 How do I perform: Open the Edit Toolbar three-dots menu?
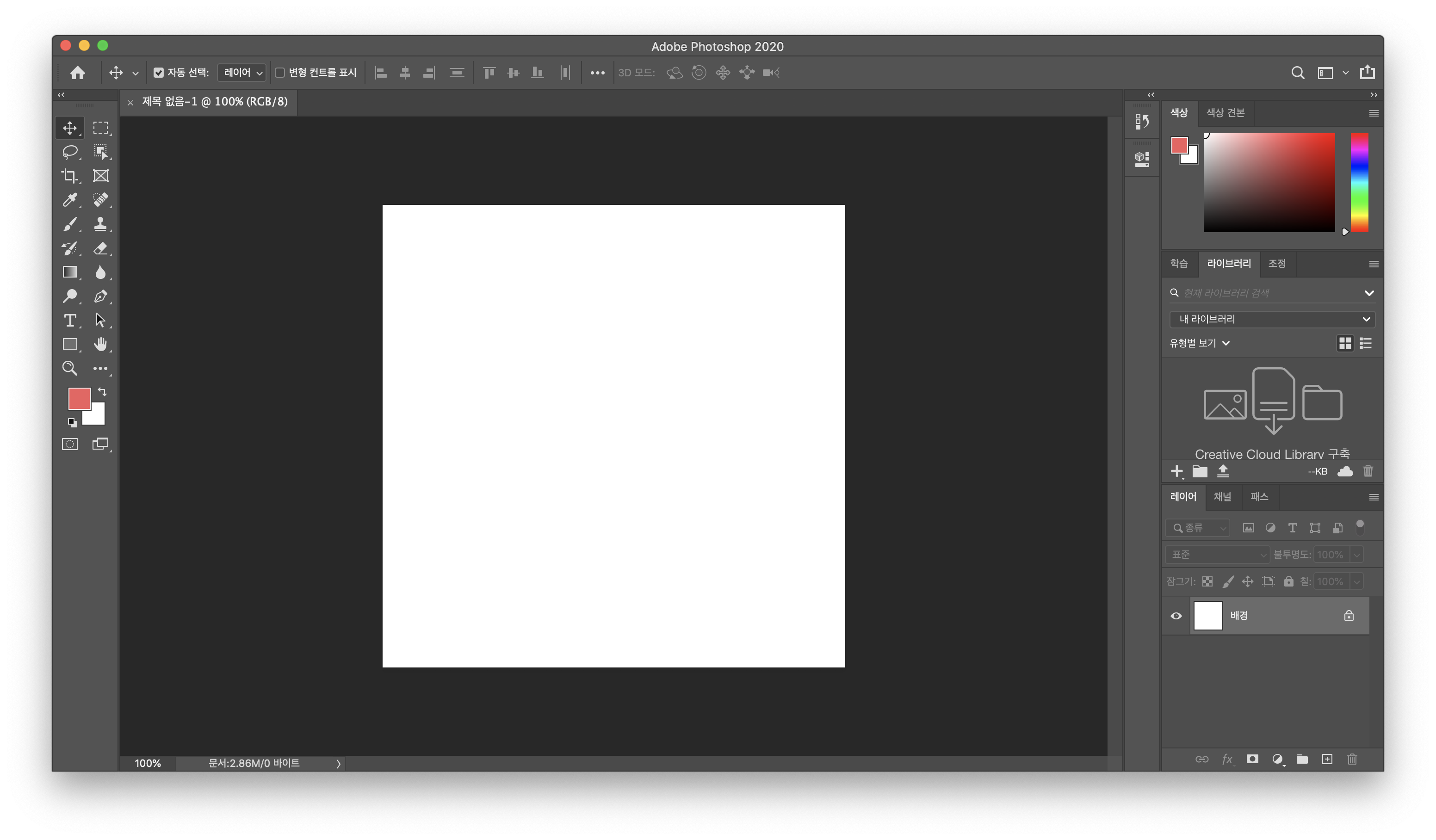(x=100, y=368)
